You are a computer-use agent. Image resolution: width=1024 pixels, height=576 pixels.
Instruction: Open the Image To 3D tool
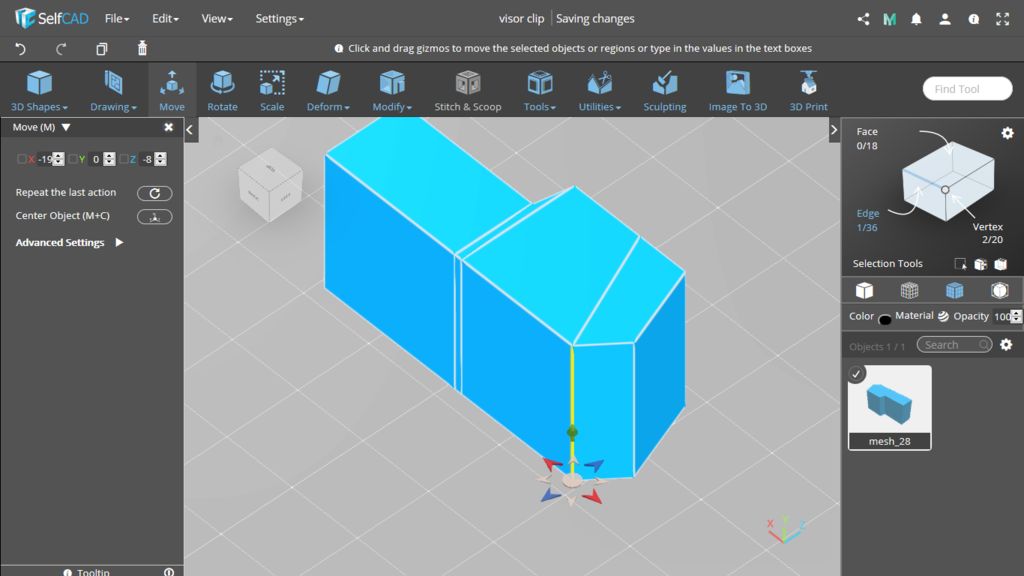(737, 90)
